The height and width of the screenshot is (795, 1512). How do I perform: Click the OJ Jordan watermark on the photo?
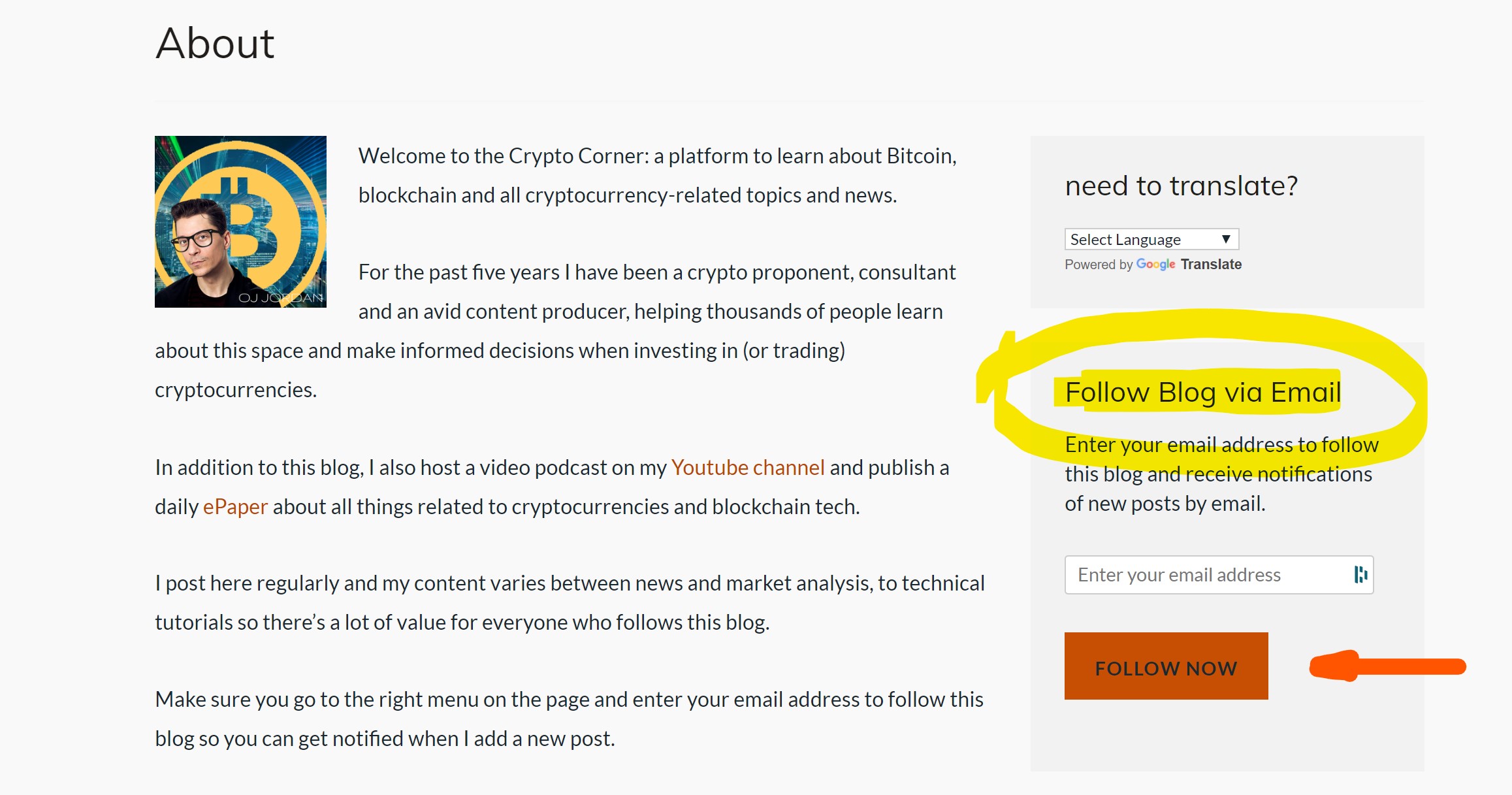click(x=280, y=298)
